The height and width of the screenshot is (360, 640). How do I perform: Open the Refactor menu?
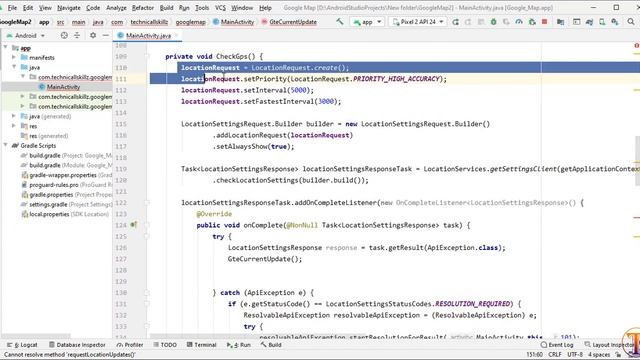pyautogui.click(x=143, y=8)
